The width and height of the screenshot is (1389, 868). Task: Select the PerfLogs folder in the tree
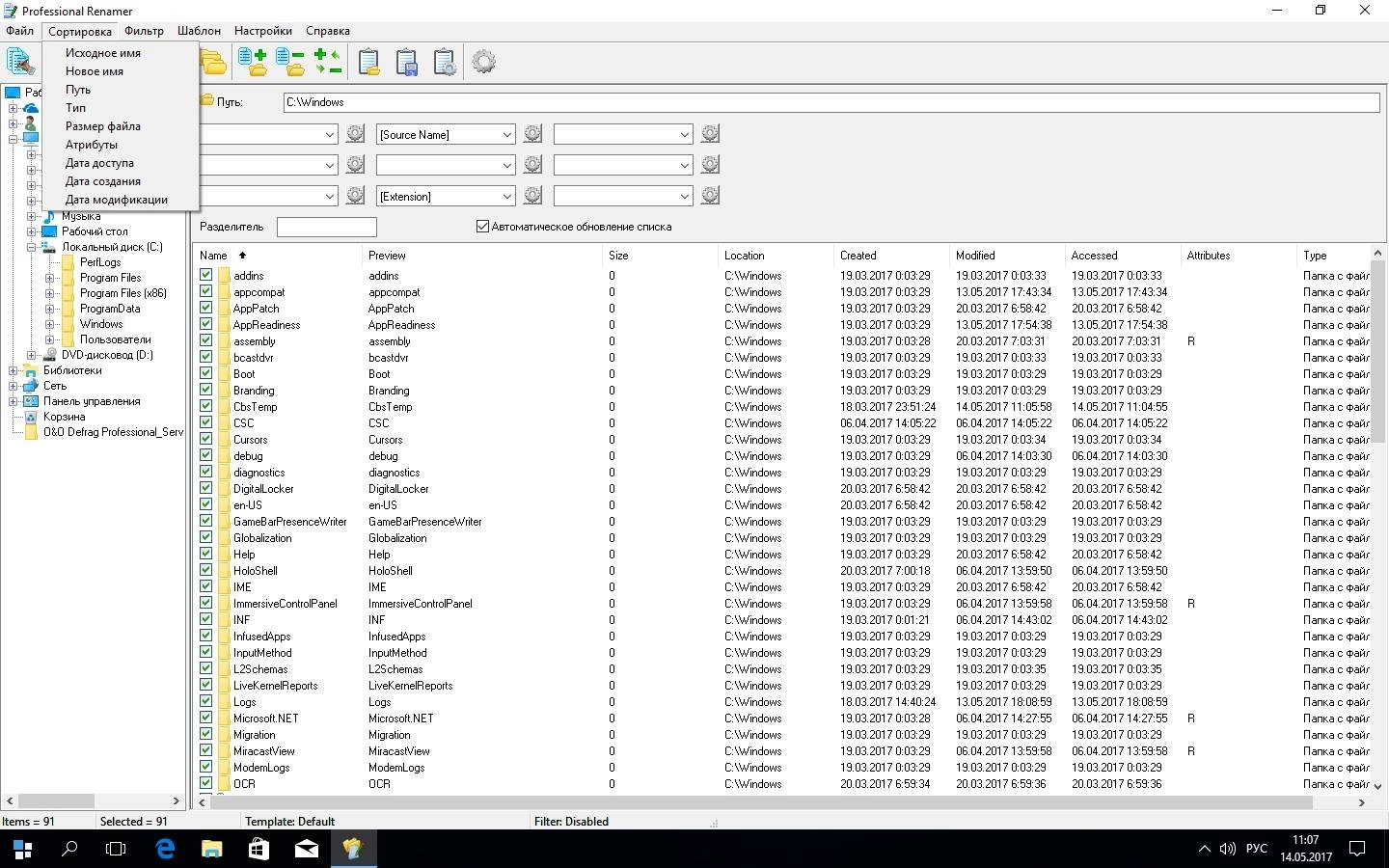point(100,262)
